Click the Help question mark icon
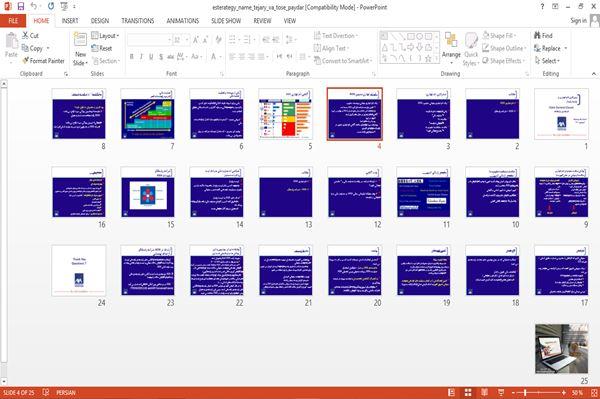The width and height of the screenshot is (600, 399). [542, 7]
